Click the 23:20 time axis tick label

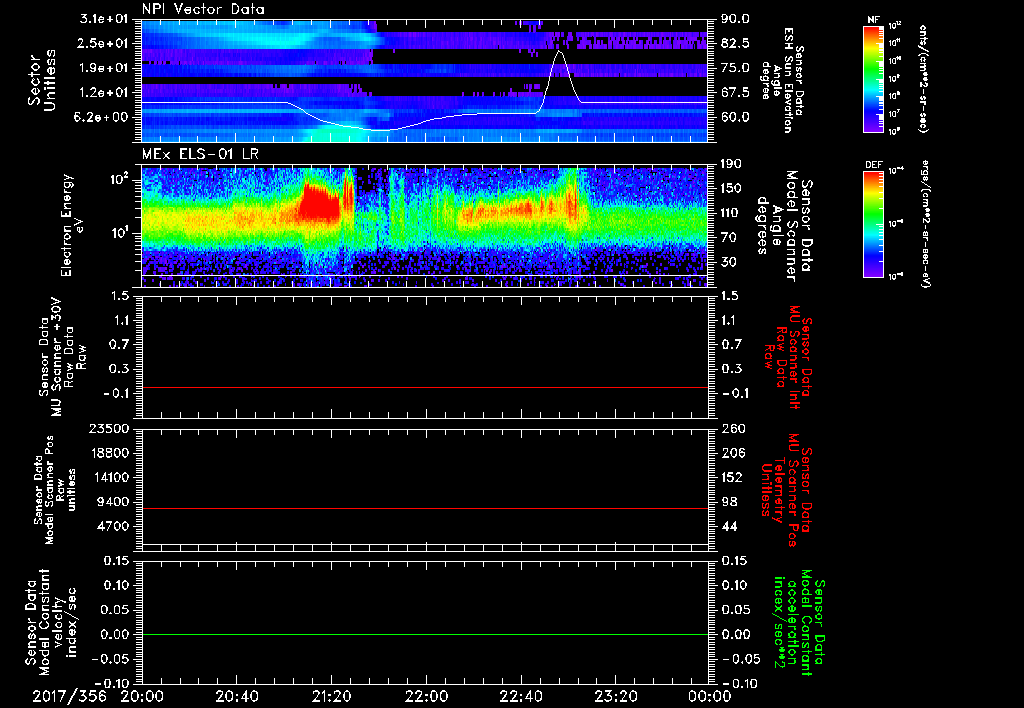pos(615,695)
